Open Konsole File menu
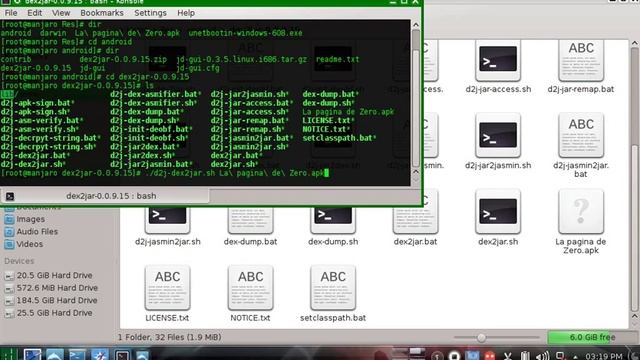Screen dimensions: 640x360 11,13
